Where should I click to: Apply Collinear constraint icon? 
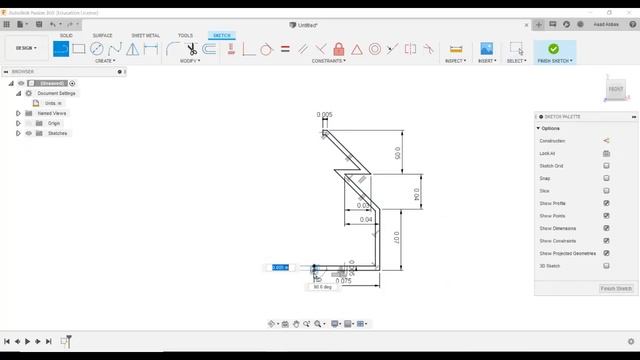point(392,49)
